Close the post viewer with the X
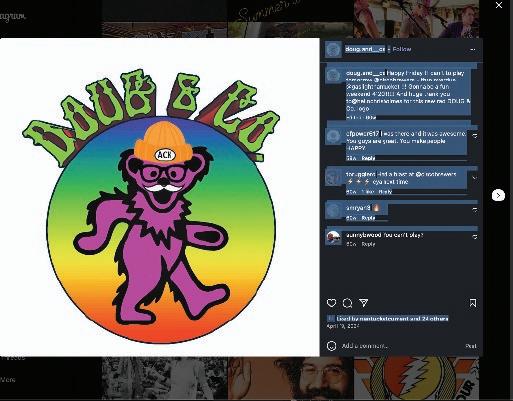Screen dimensions: 513x401 pyautogui.click(x=499, y=5)
